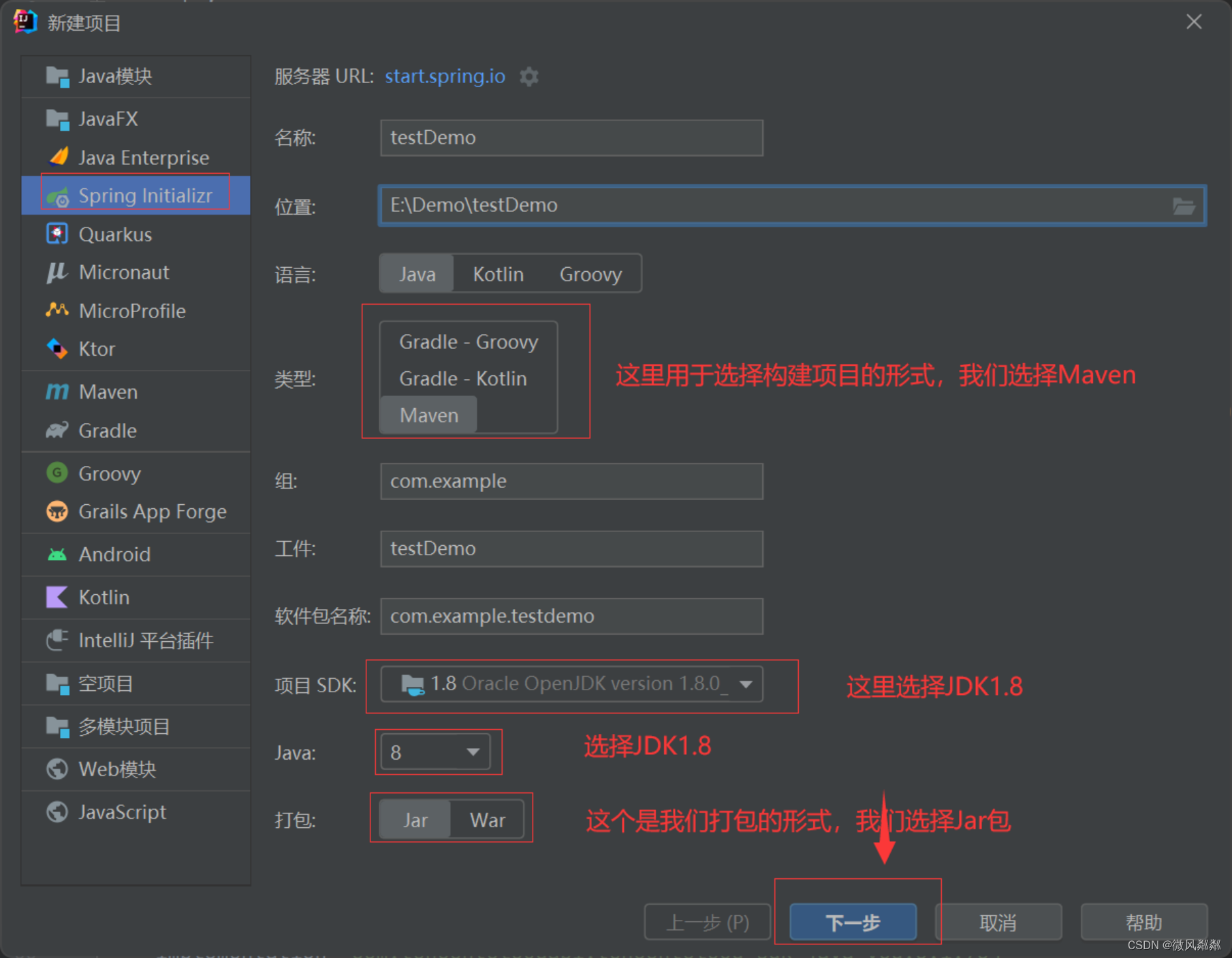The width and height of the screenshot is (1232, 958).
Task: Click the Web模块 globe icon
Action: [57, 769]
